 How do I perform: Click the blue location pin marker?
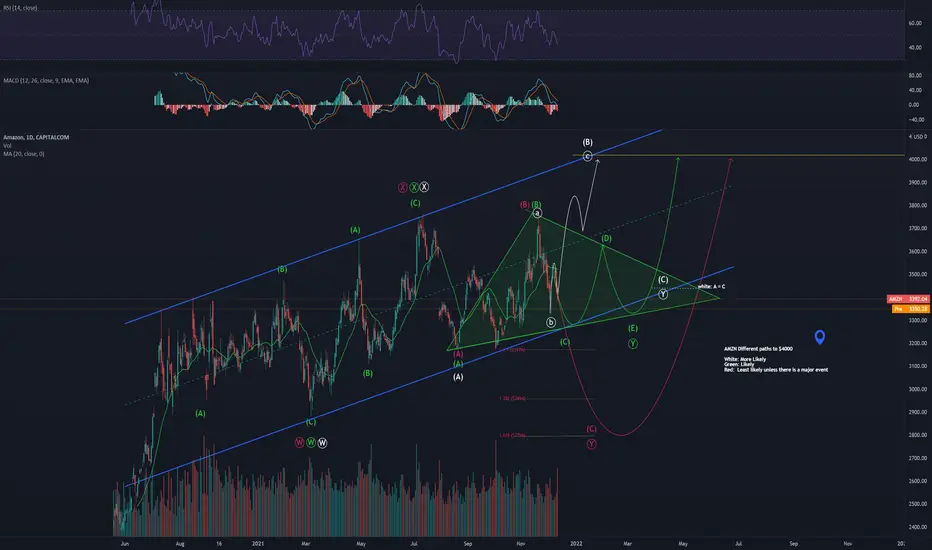pos(820,337)
